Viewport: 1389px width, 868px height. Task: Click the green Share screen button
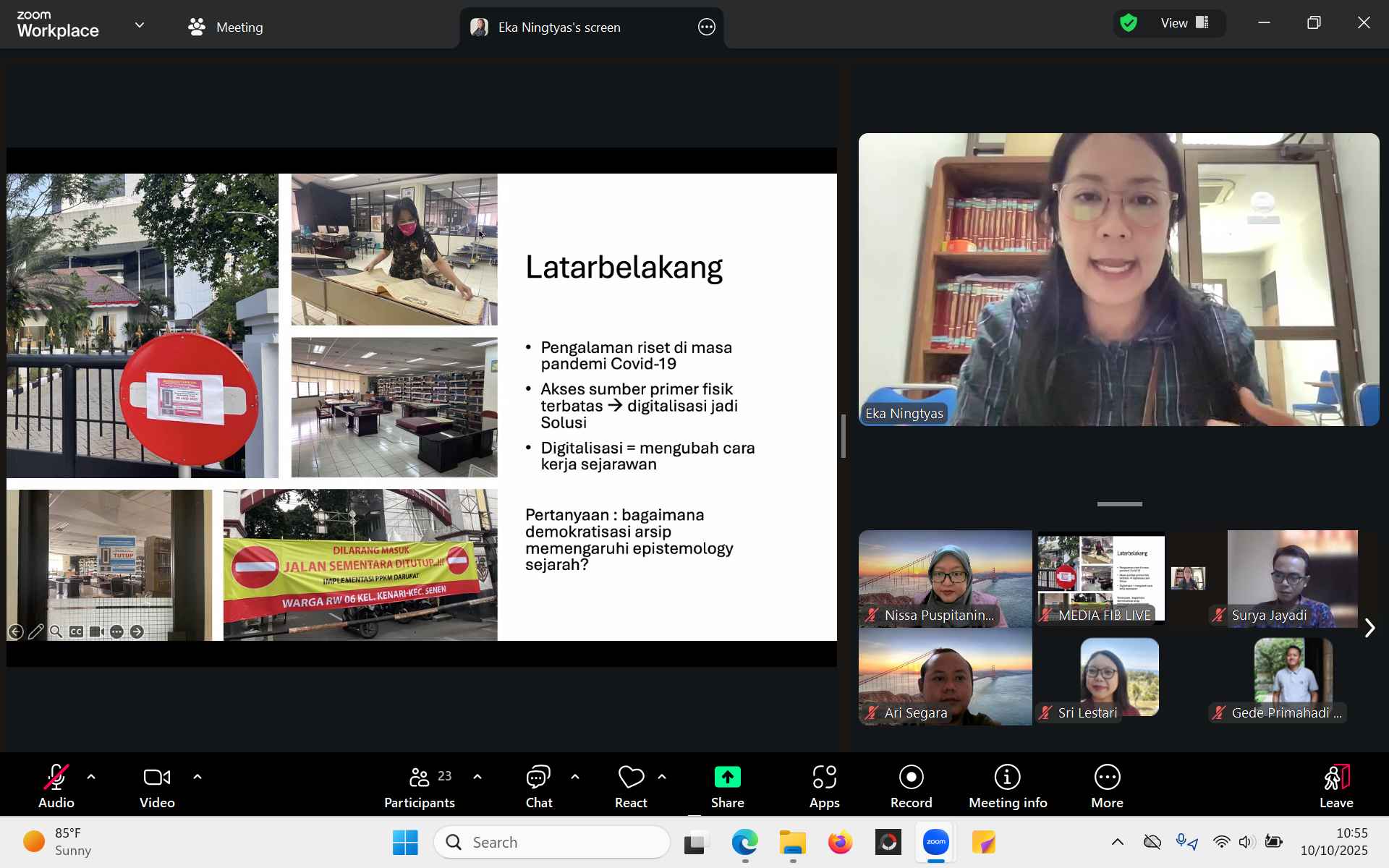(727, 786)
